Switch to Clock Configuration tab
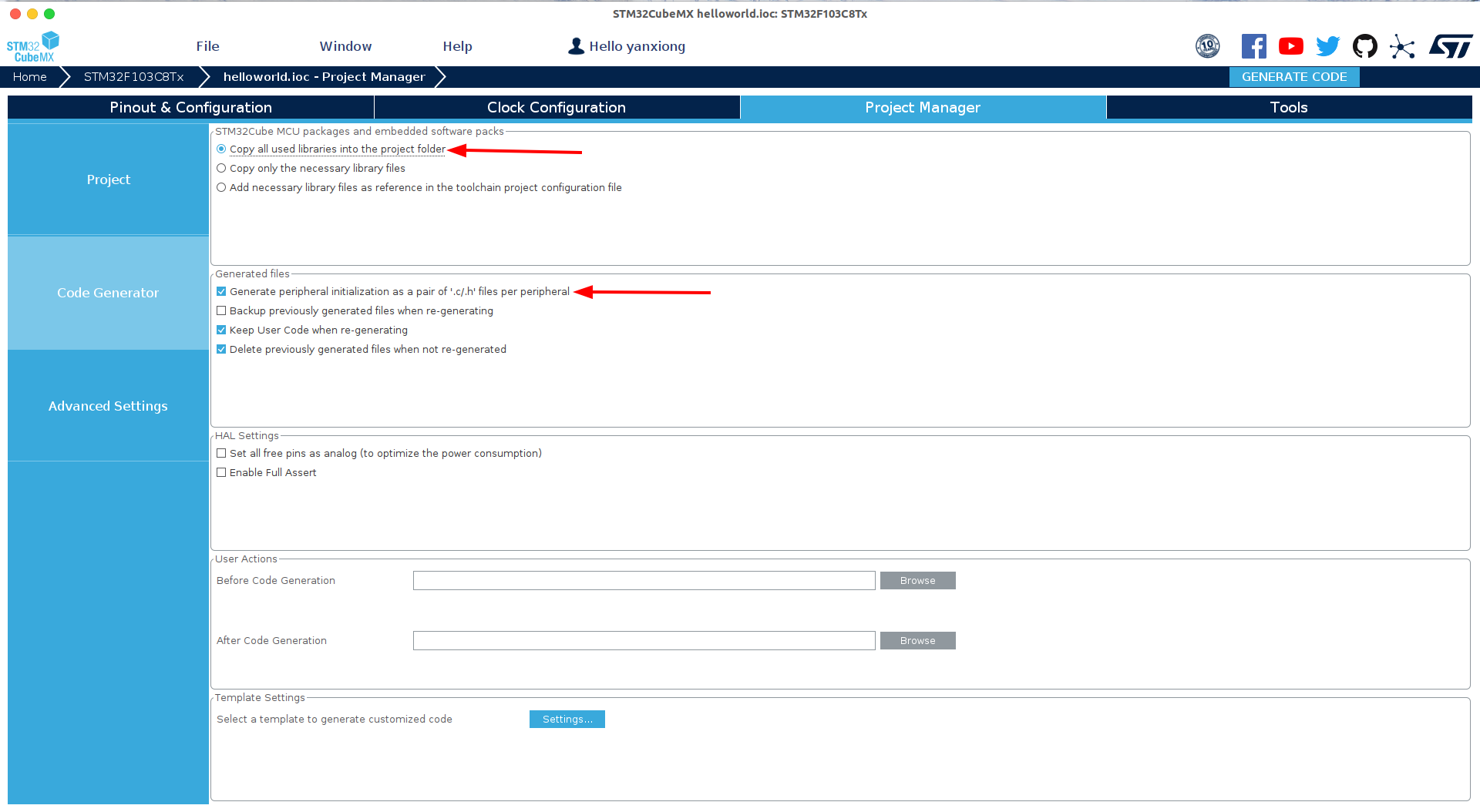Image resolution: width=1480 pixels, height=812 pixels. [x=557, y=107]
